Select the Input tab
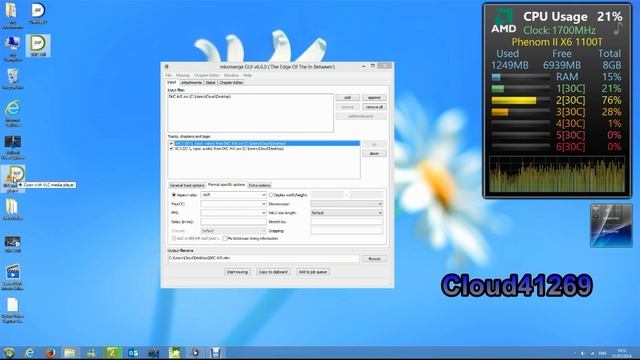This screenshot has height=360, width=640. (x=172, y=82)
